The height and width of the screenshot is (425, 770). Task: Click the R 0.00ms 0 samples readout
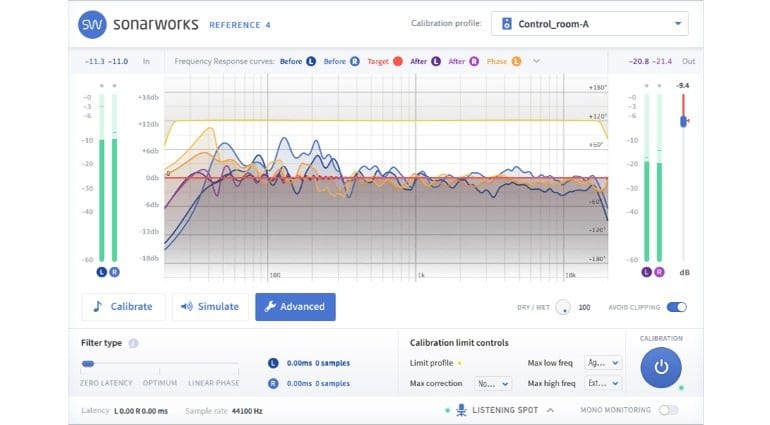pyautogui.click(x=318, y=383)
